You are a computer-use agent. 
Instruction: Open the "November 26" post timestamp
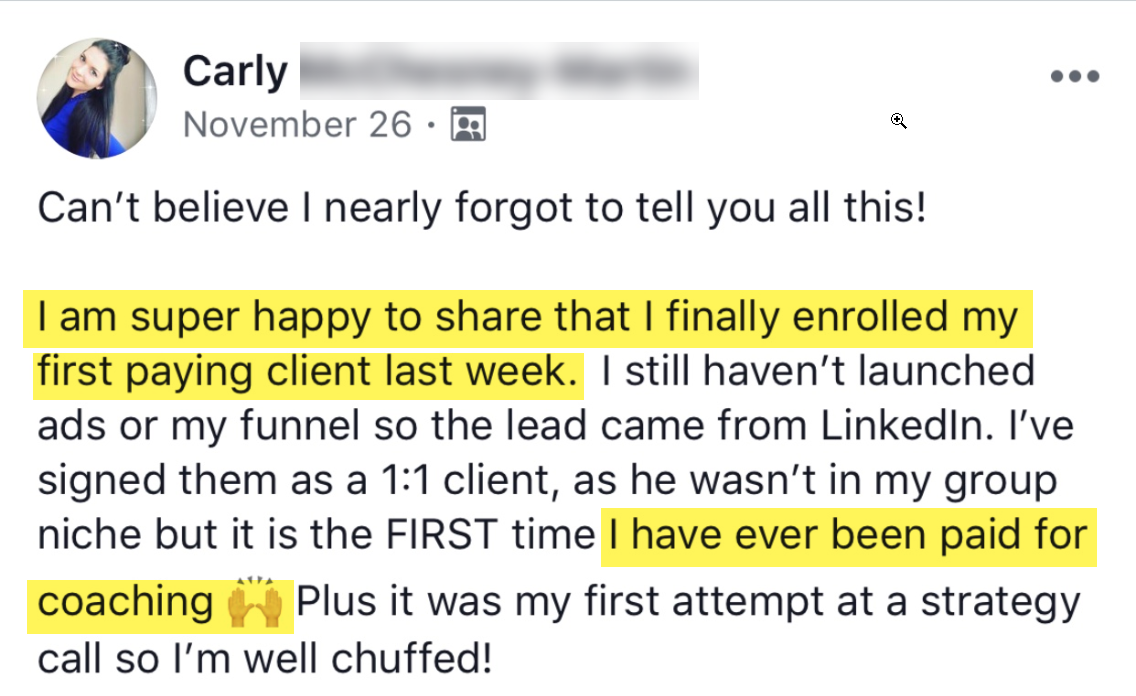click(x=297, y=125)
